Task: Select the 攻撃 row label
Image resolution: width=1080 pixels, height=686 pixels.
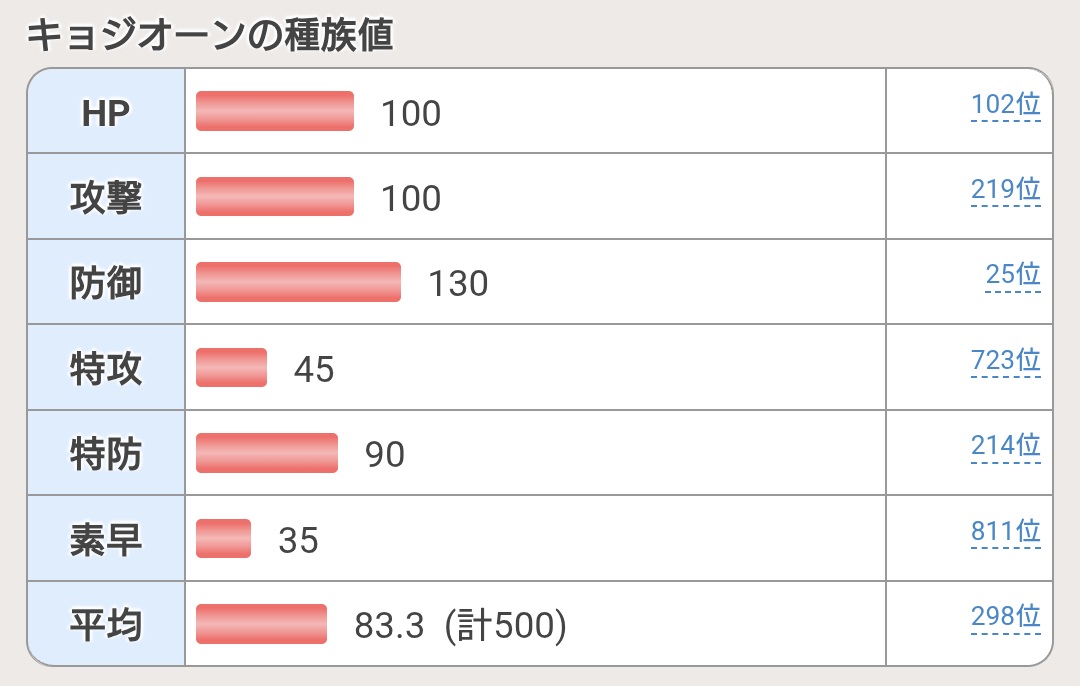Action: pos(106,198)
